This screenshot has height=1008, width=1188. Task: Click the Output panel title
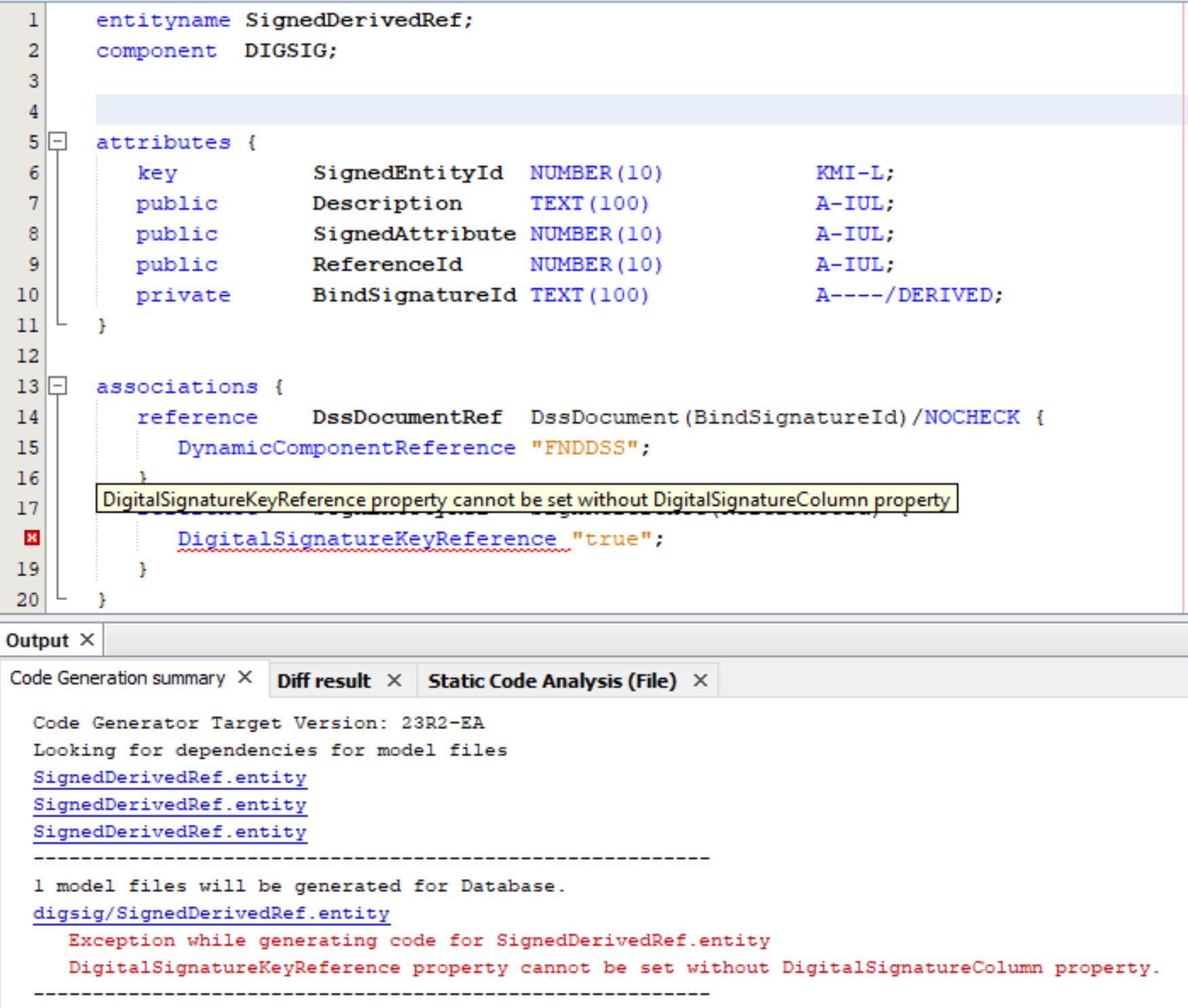pyautogui.click(x=37, y=640)
